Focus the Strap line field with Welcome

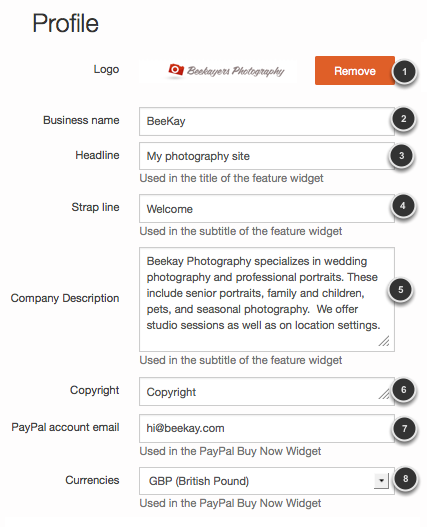[x=267, y=209]
